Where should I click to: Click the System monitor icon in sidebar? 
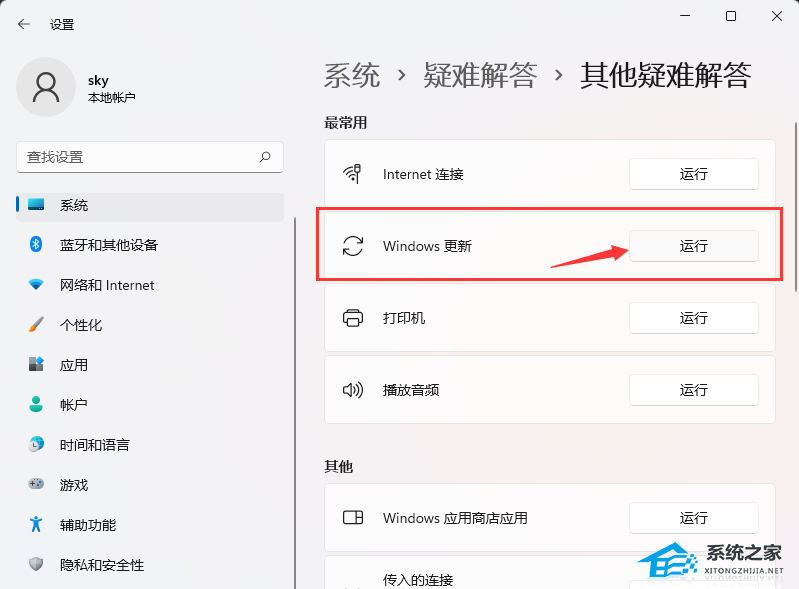[36, 204]
